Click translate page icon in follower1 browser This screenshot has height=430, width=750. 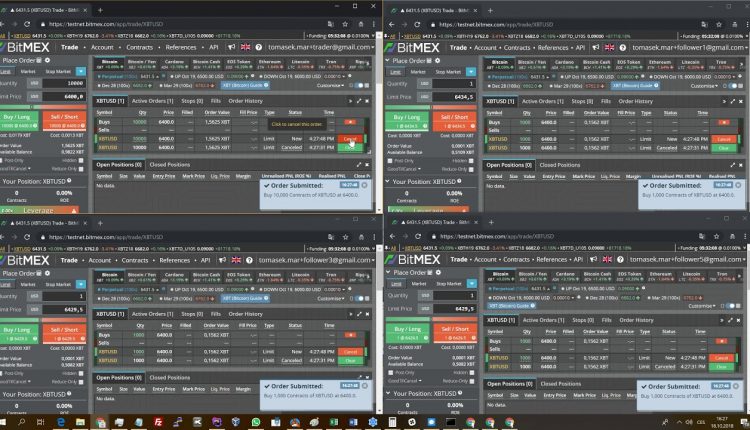[704, 24]
